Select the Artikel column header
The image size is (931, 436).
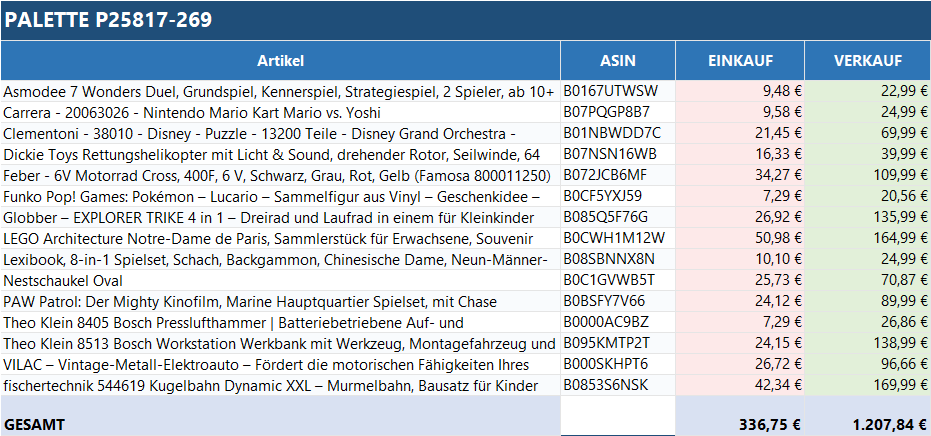[280, 60]
